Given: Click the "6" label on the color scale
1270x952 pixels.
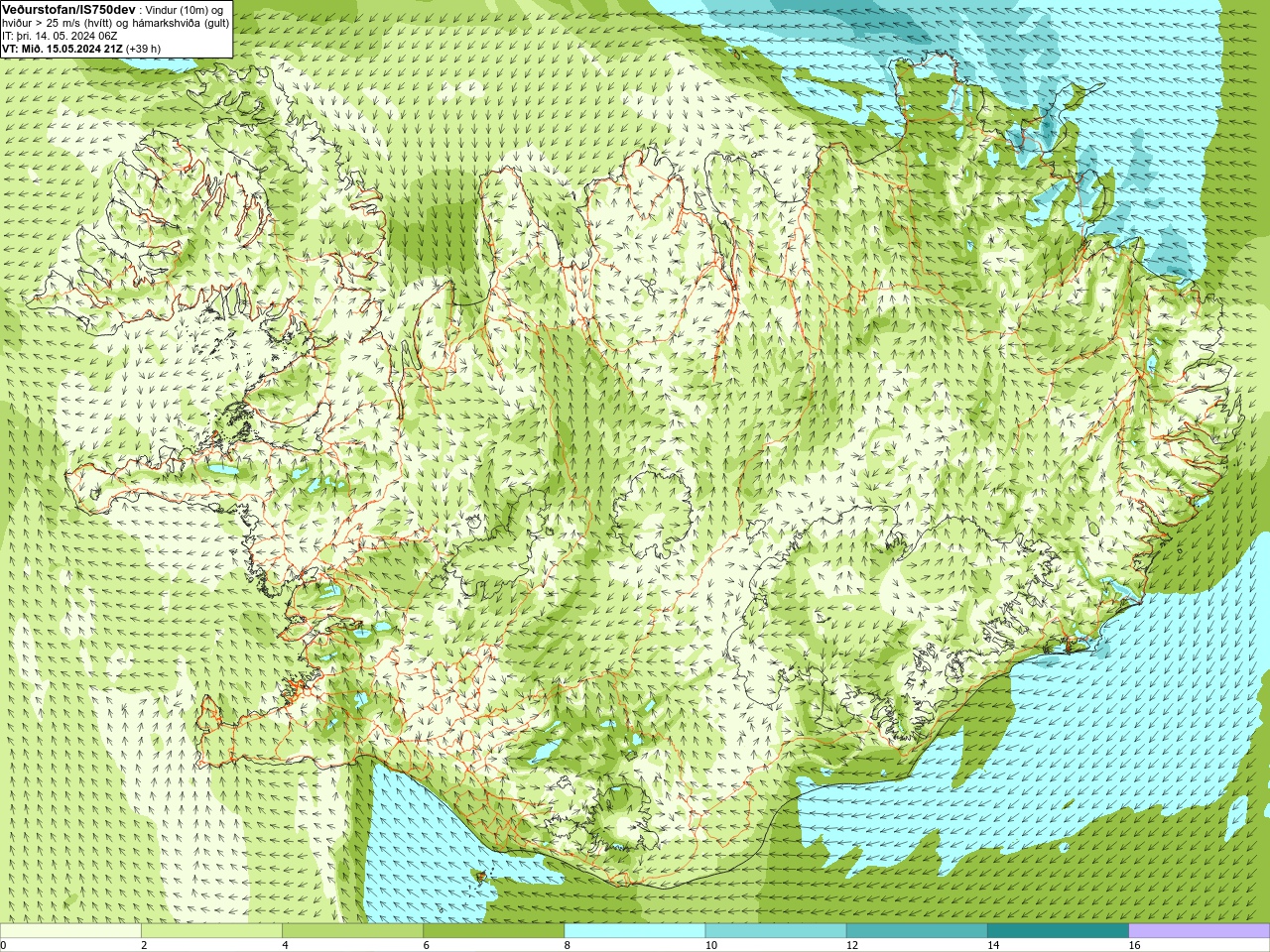Looking at the screenshot, I should point(426,945).
